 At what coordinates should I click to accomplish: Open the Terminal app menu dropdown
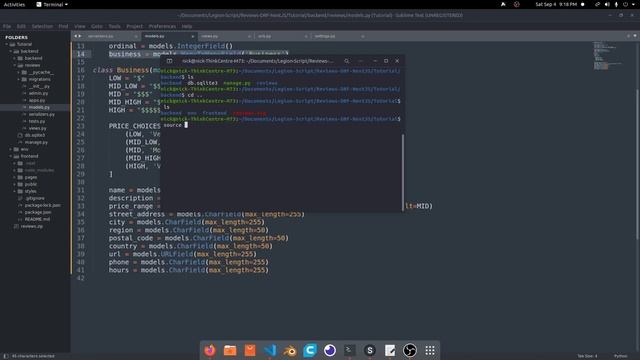[52, 4]
